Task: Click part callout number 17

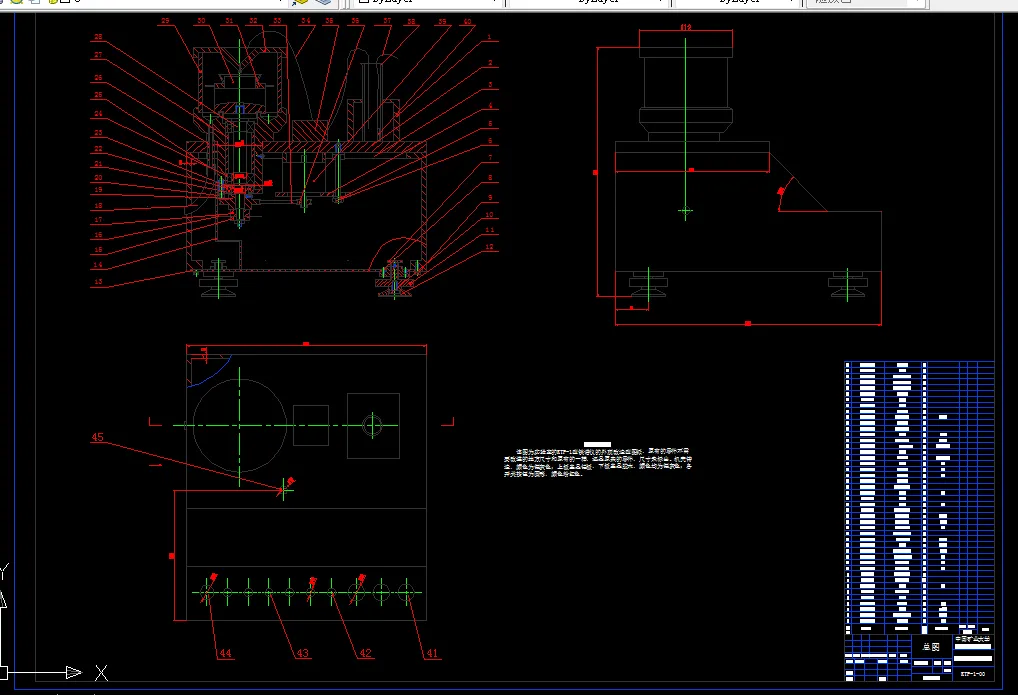Action: point(98,220)
